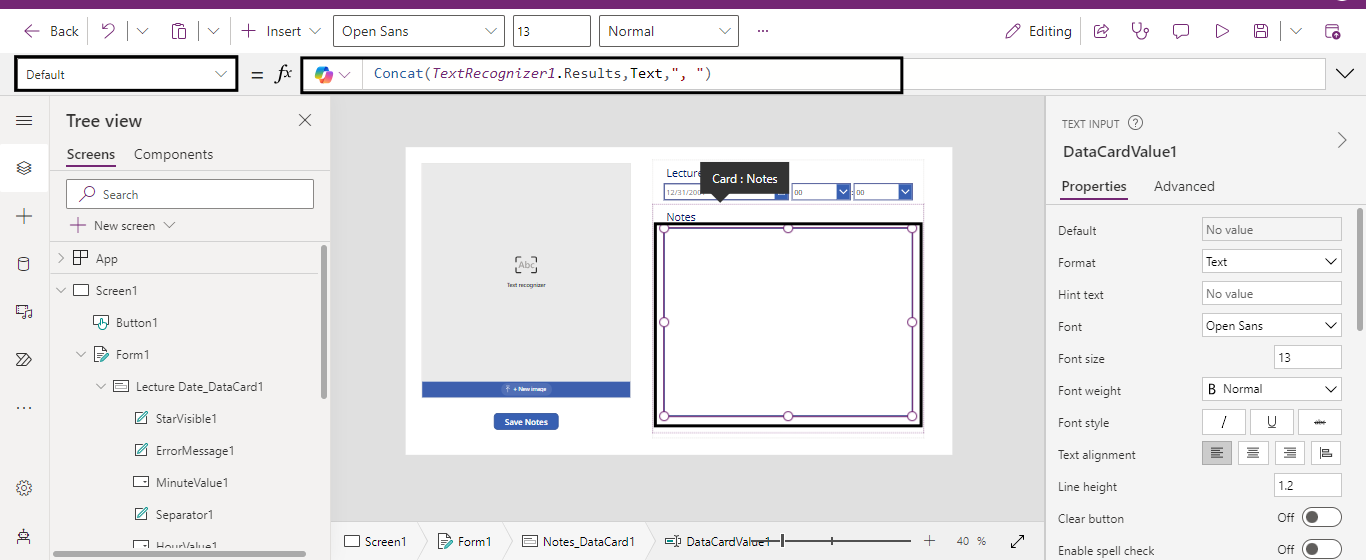This screenshot has width=1366, height=560.
Task: Click the Save disk icon
Action: (x=1261, y=31)
